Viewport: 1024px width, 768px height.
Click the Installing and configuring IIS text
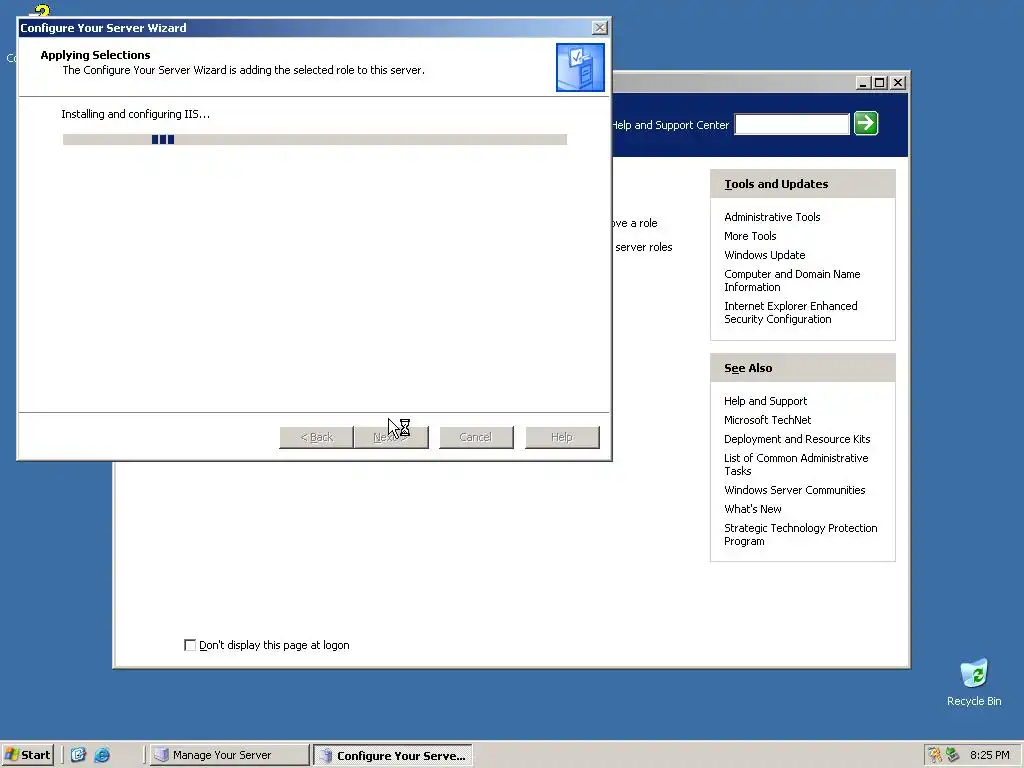tap(136, 114)
